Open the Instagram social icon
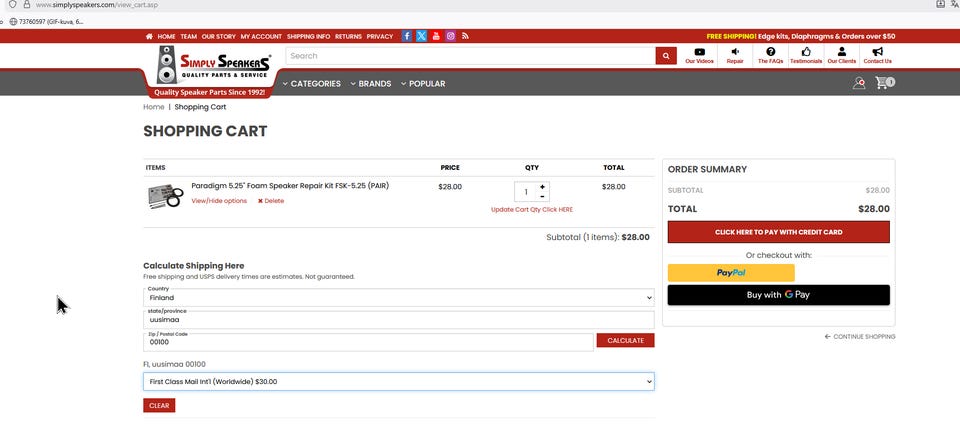 click(451, 36)
